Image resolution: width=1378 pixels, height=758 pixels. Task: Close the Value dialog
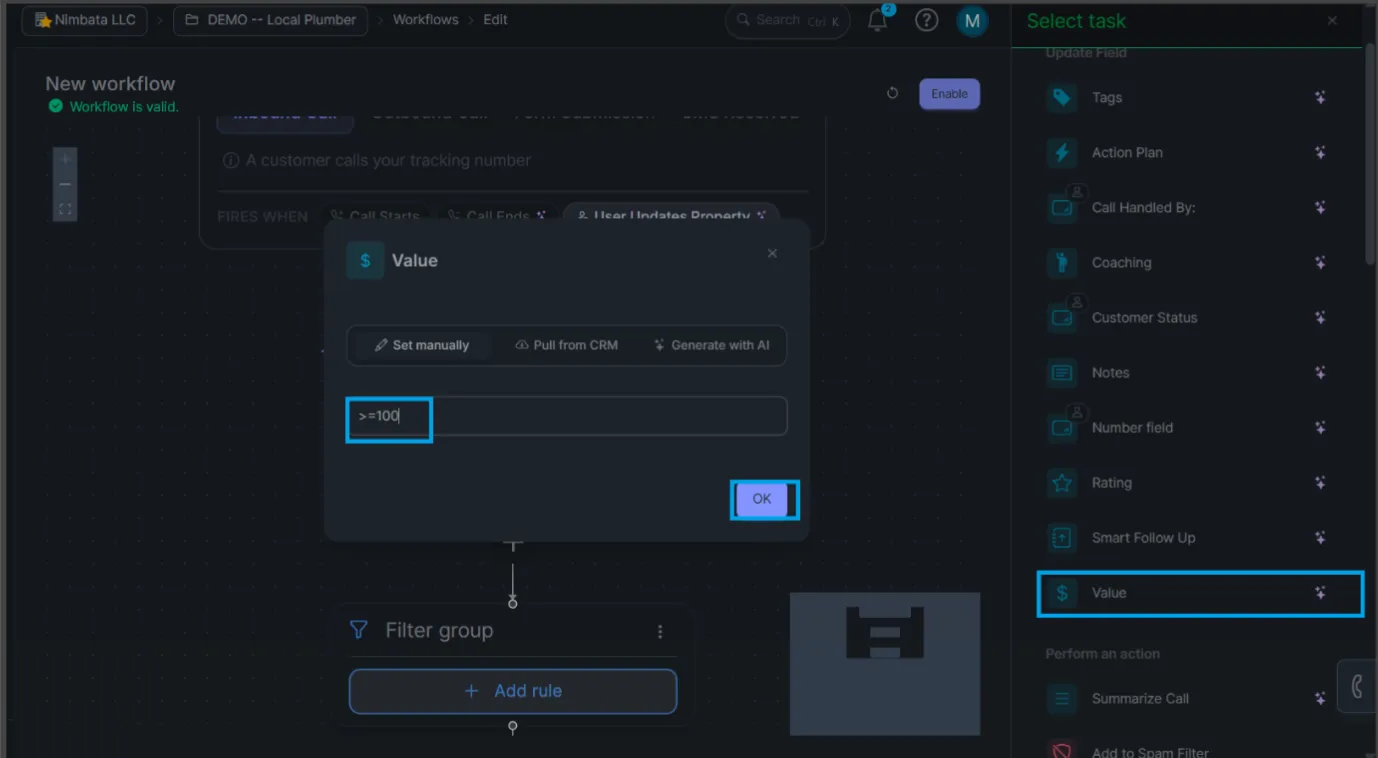tap(772, 254)
